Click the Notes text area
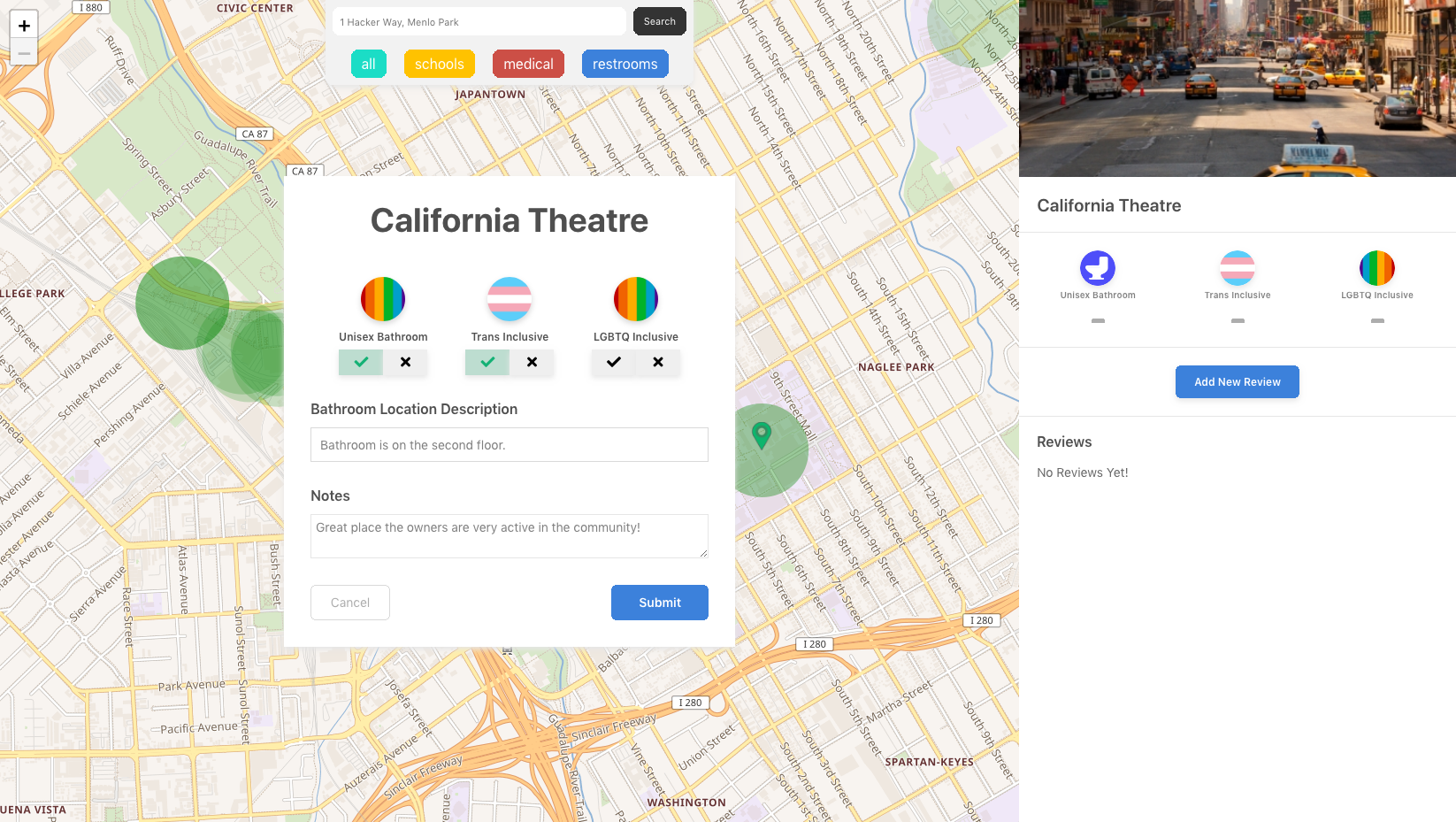The image size is (1456, 822). (510, 536)
